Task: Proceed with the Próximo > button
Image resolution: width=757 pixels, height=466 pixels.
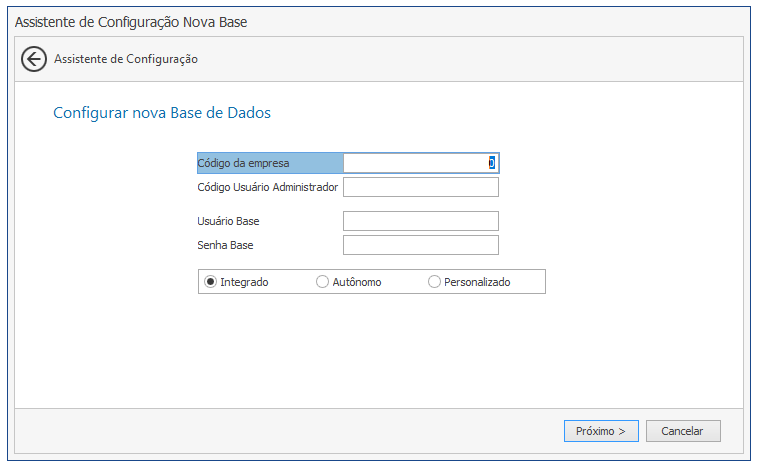Action: [601, 431]
